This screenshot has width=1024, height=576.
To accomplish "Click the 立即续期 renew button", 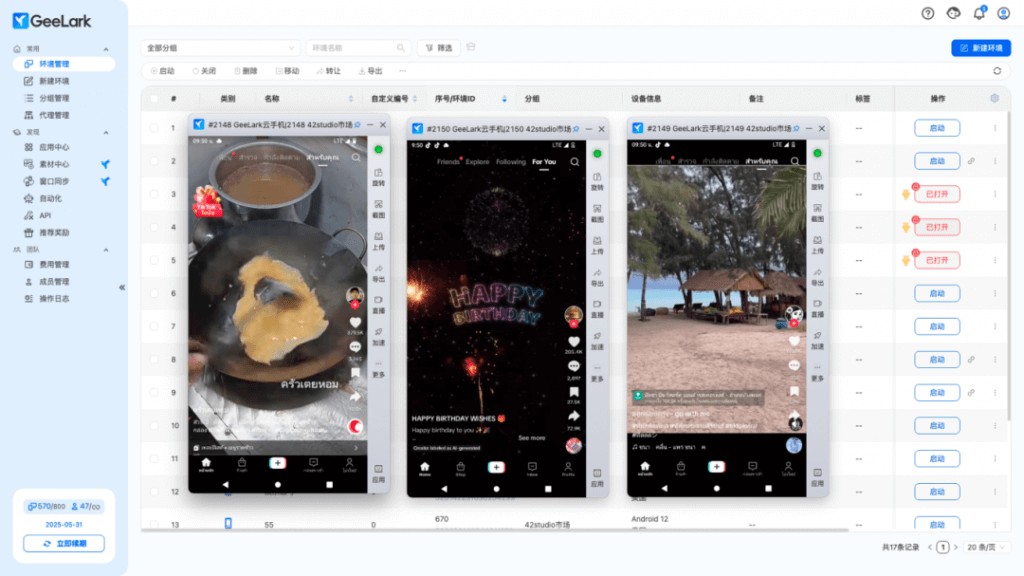I will (64, 543).
